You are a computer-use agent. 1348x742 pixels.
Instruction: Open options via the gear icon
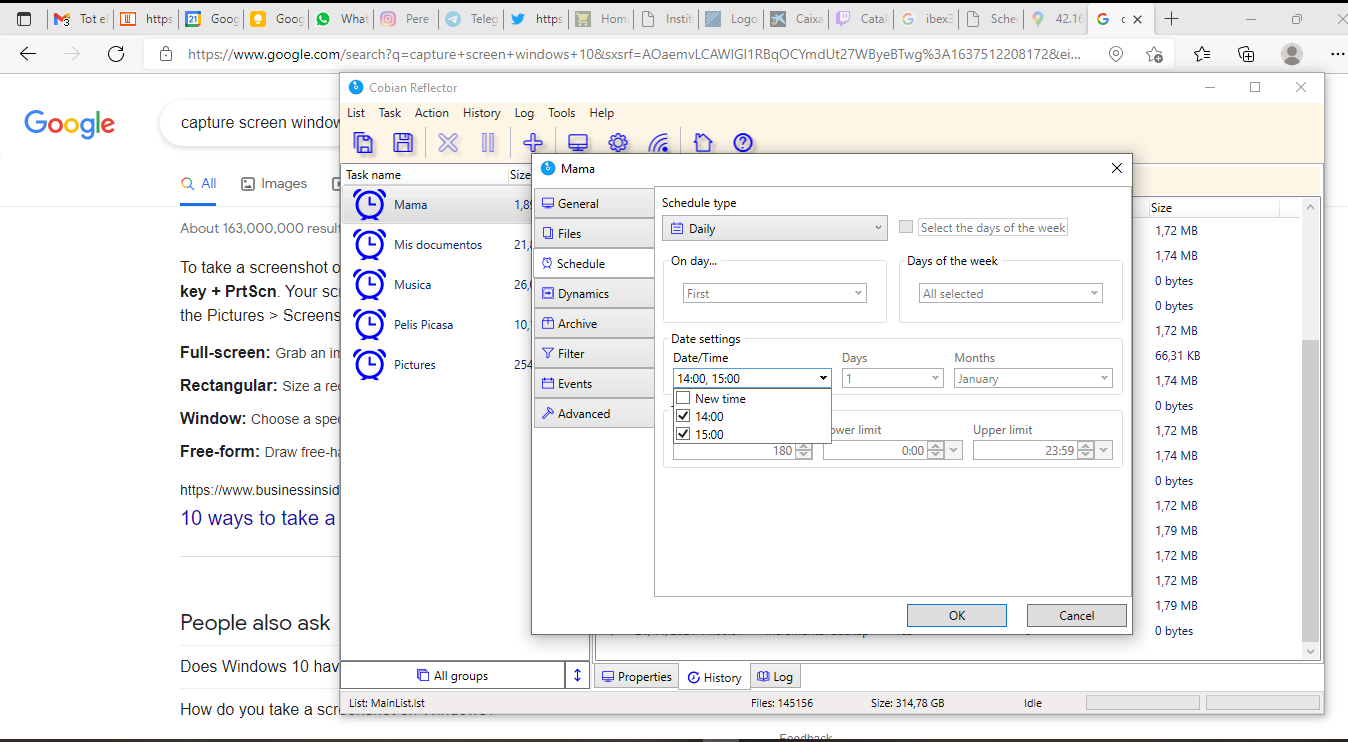point(618,143)
